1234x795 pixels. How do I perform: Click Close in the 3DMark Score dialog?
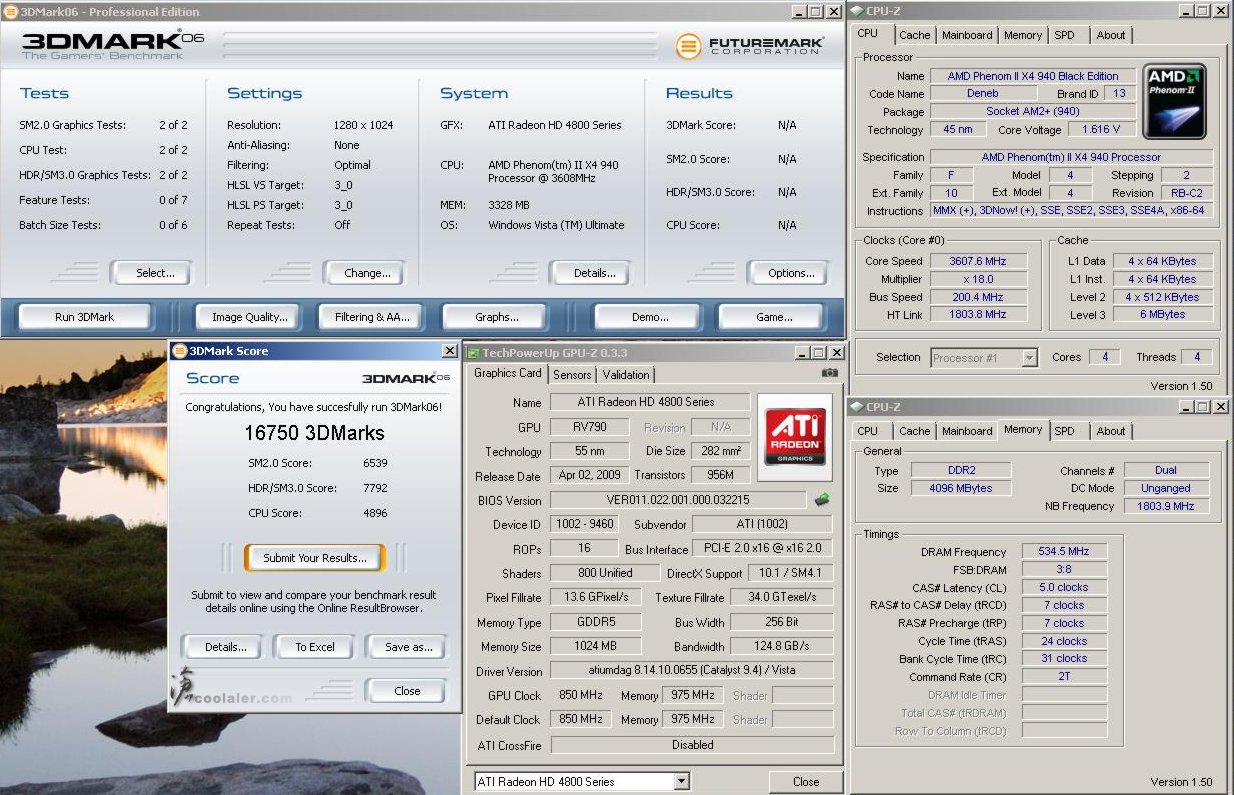click(x=407, y=691)
